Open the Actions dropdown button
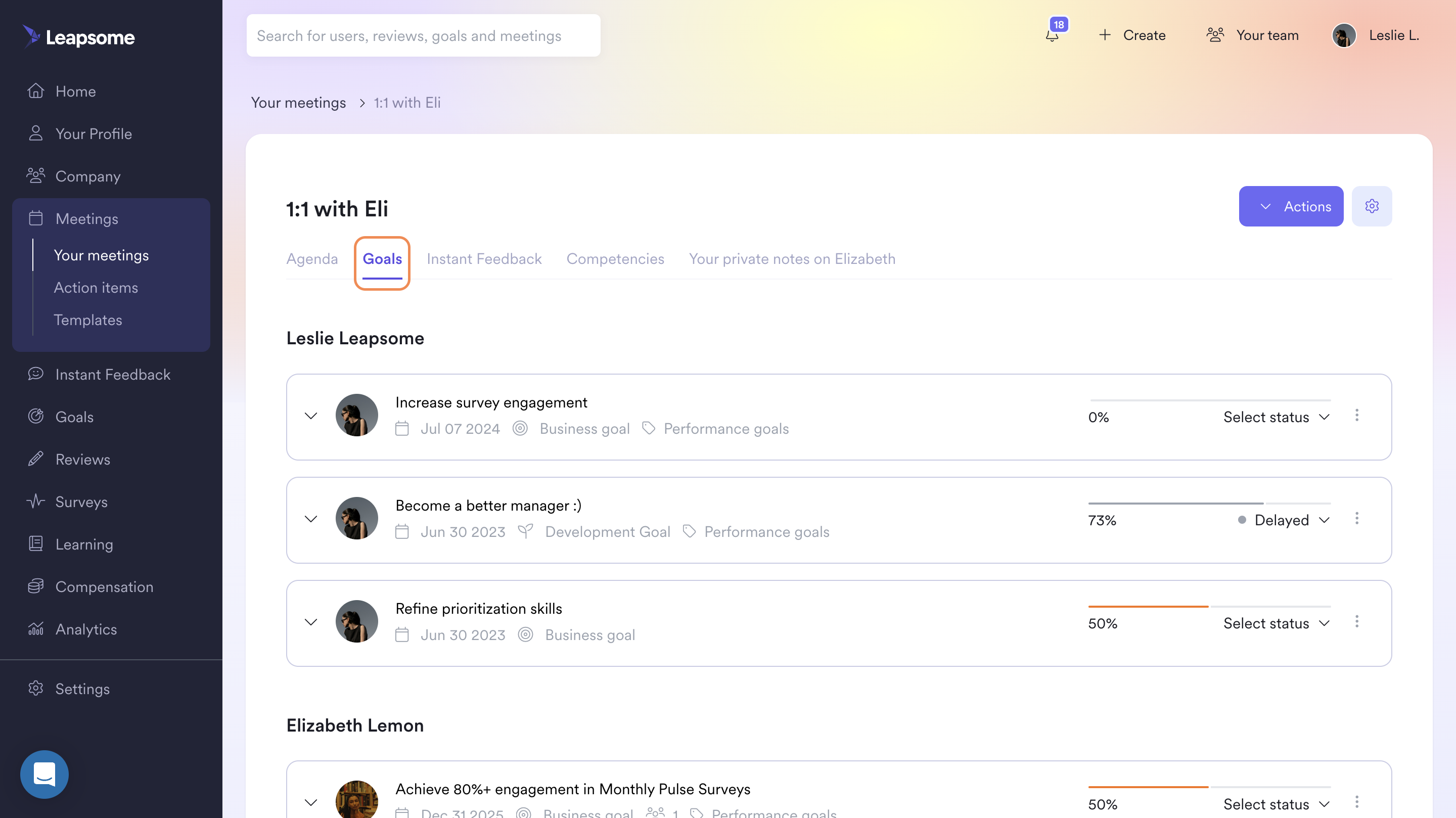Image resolution: width=1456 pixels, height=818 pixels. pyautogui.click(x=1291, y=206)
